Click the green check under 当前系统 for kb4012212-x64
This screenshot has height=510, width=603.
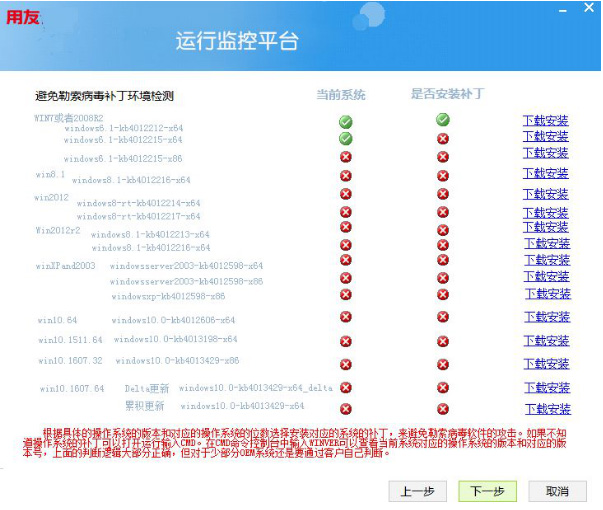[346, 121]
